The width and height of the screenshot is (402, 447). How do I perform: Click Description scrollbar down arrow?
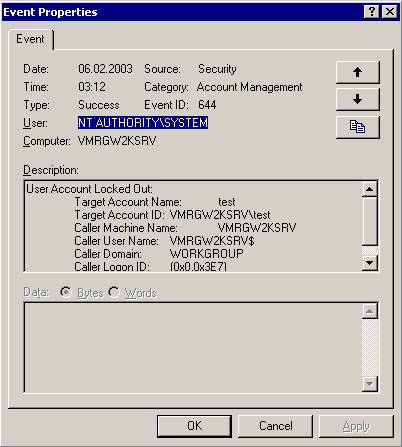(369, 263)
